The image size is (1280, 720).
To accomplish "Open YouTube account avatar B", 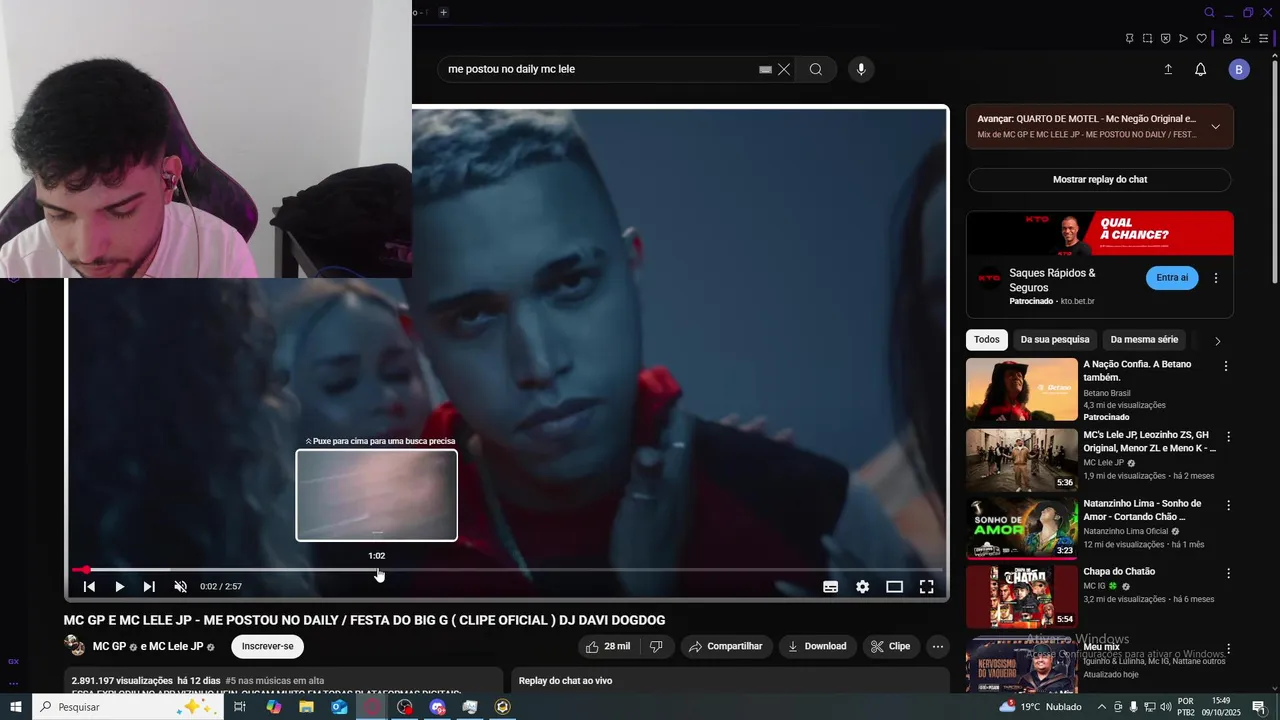I will (x=1239, y=69).
